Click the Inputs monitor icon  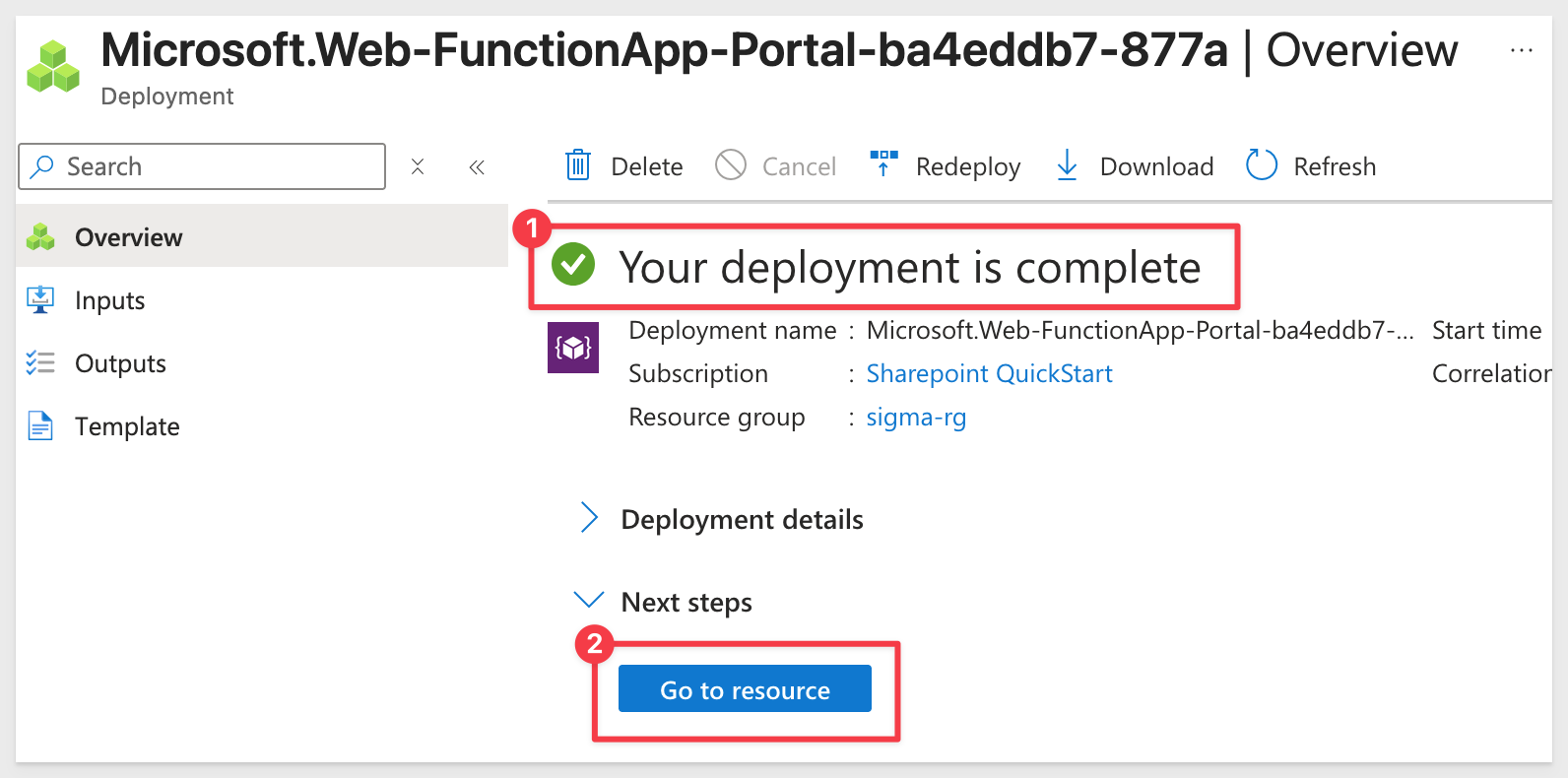[40, 299]
